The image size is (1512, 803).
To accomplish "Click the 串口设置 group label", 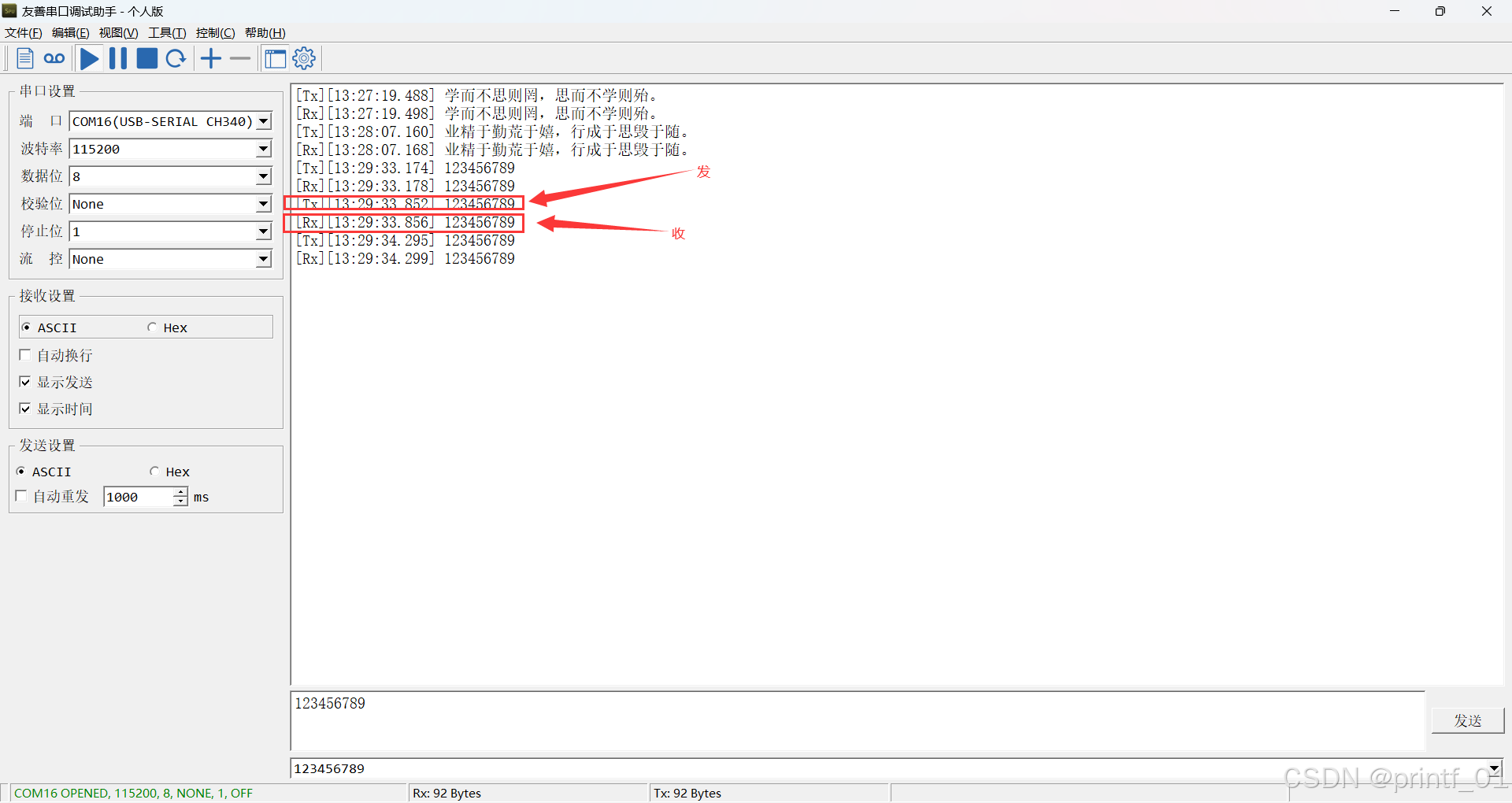I will click(47, 91).
